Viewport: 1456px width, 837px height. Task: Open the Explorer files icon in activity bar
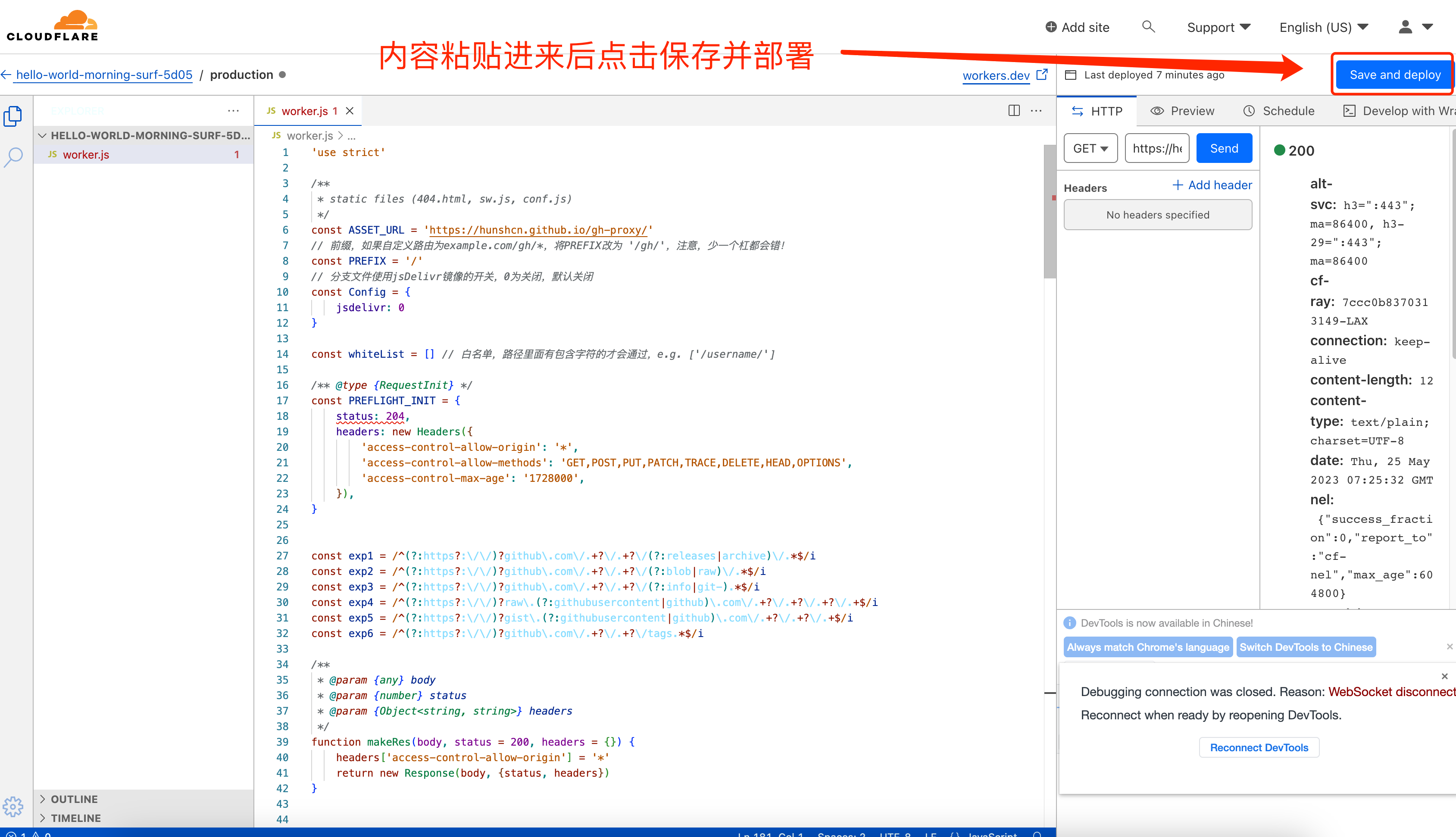[12, 116]
